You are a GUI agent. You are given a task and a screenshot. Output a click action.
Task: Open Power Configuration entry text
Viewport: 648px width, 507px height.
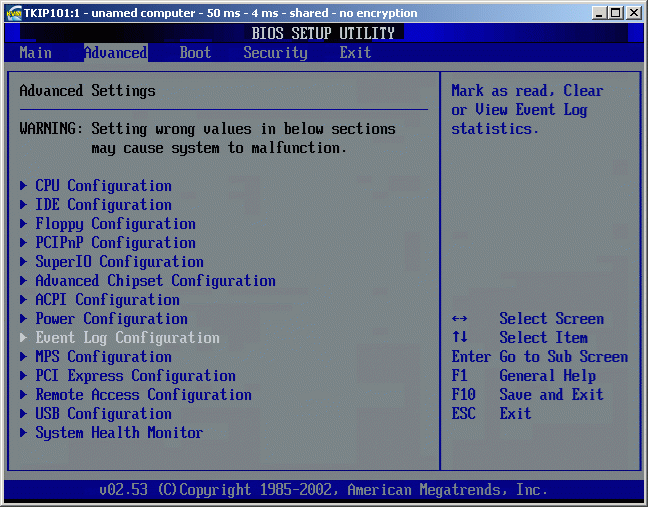[x=112, y=319]
